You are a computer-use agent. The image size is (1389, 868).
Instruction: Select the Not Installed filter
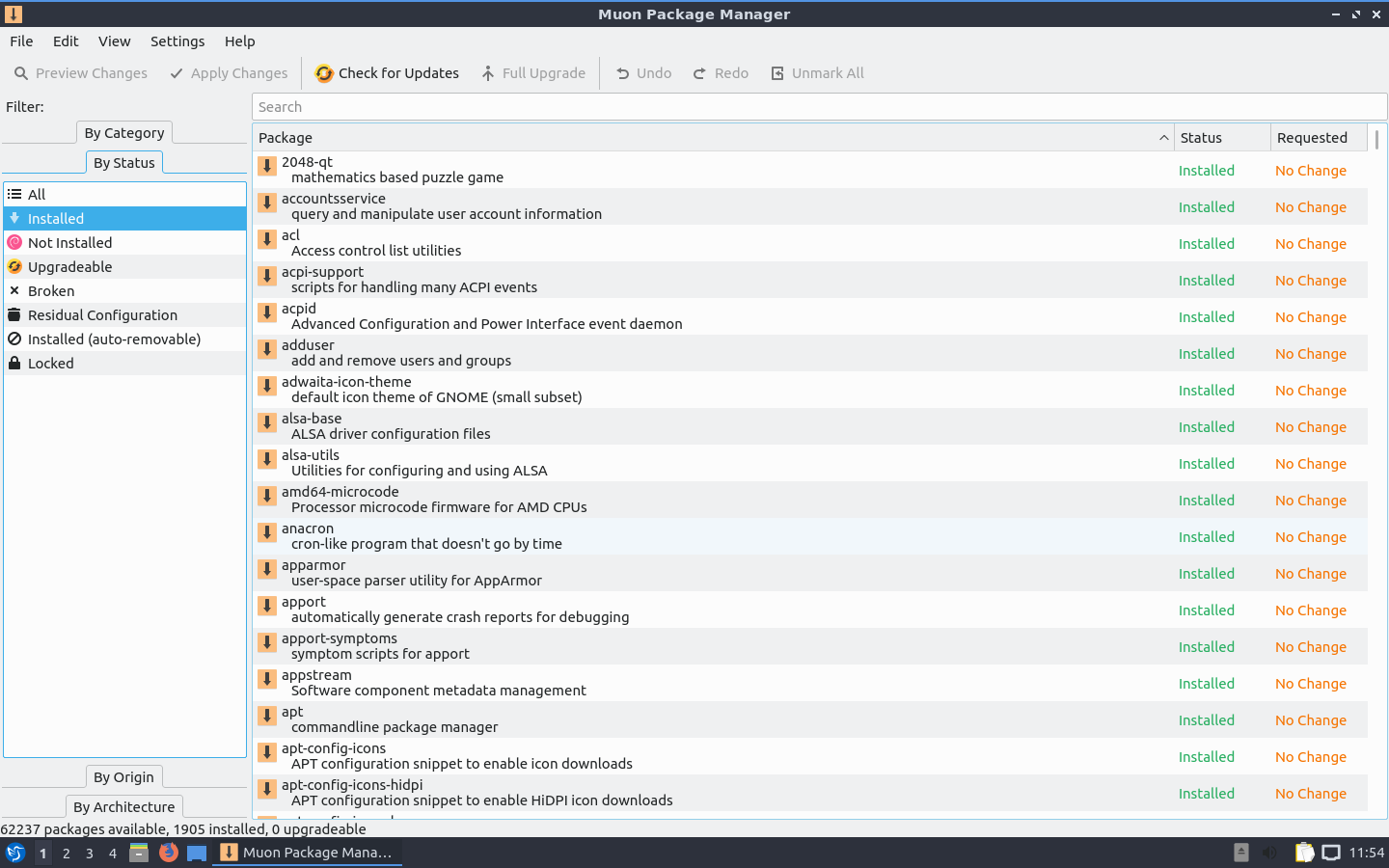point(69,243)
